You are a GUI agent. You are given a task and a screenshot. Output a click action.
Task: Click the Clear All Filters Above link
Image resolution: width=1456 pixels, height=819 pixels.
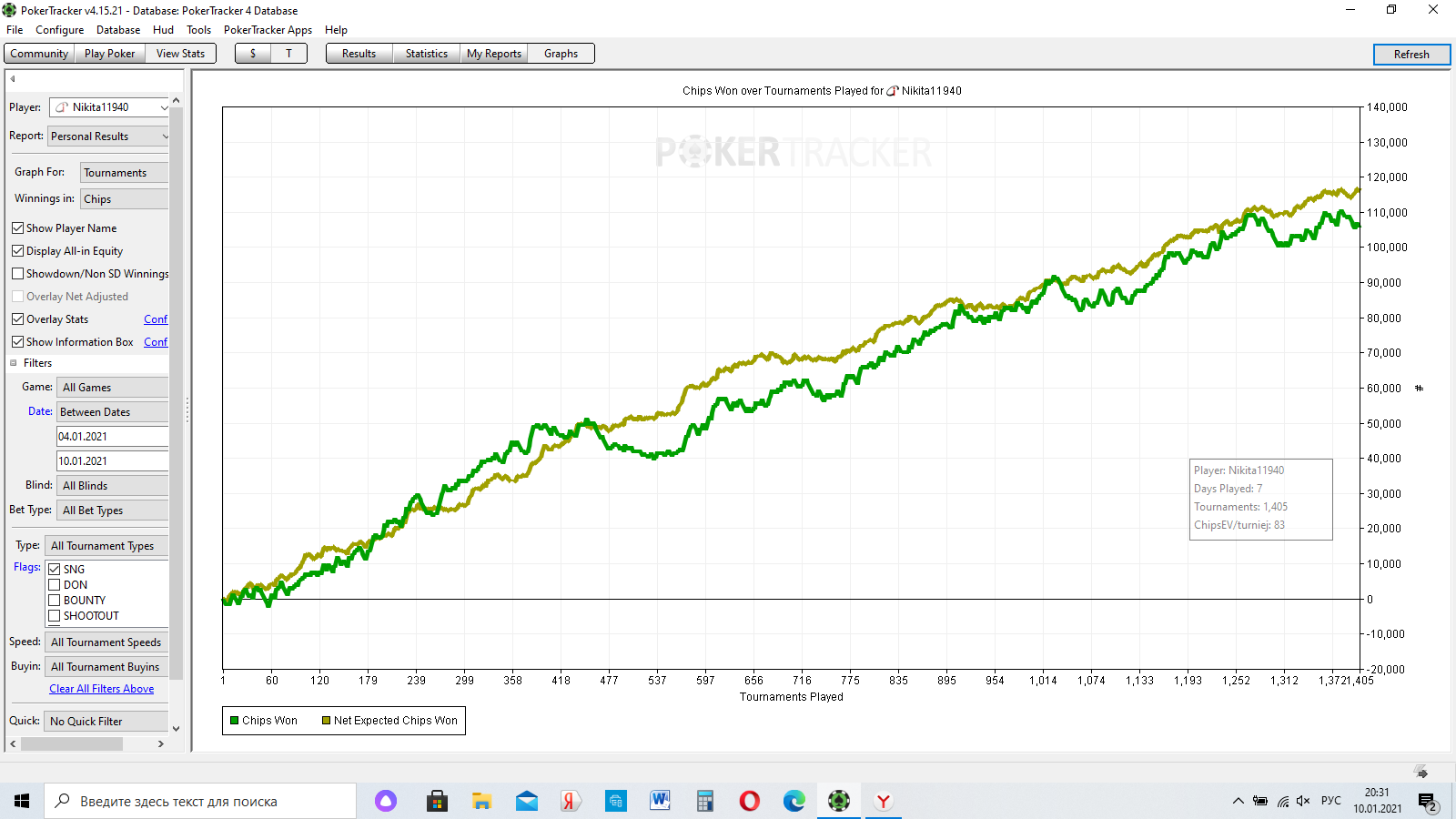[101, 689]
